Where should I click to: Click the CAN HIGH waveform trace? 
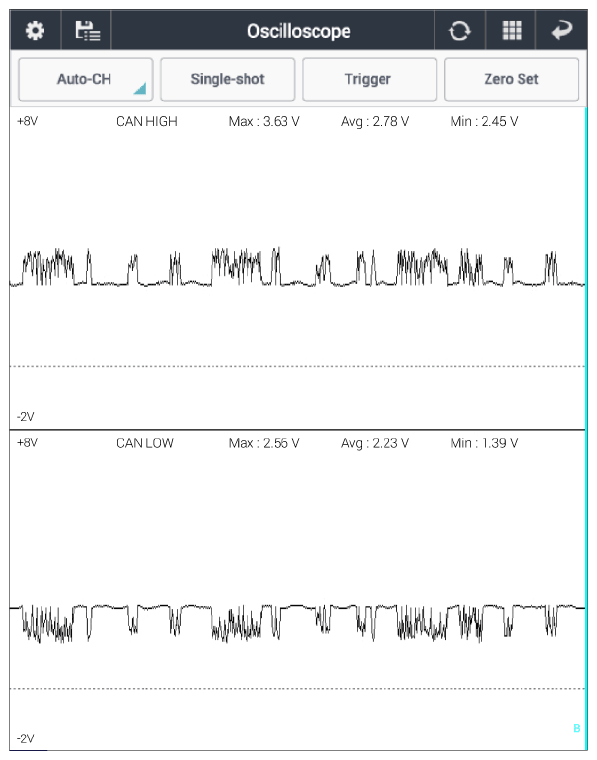[x=297, y=268]
